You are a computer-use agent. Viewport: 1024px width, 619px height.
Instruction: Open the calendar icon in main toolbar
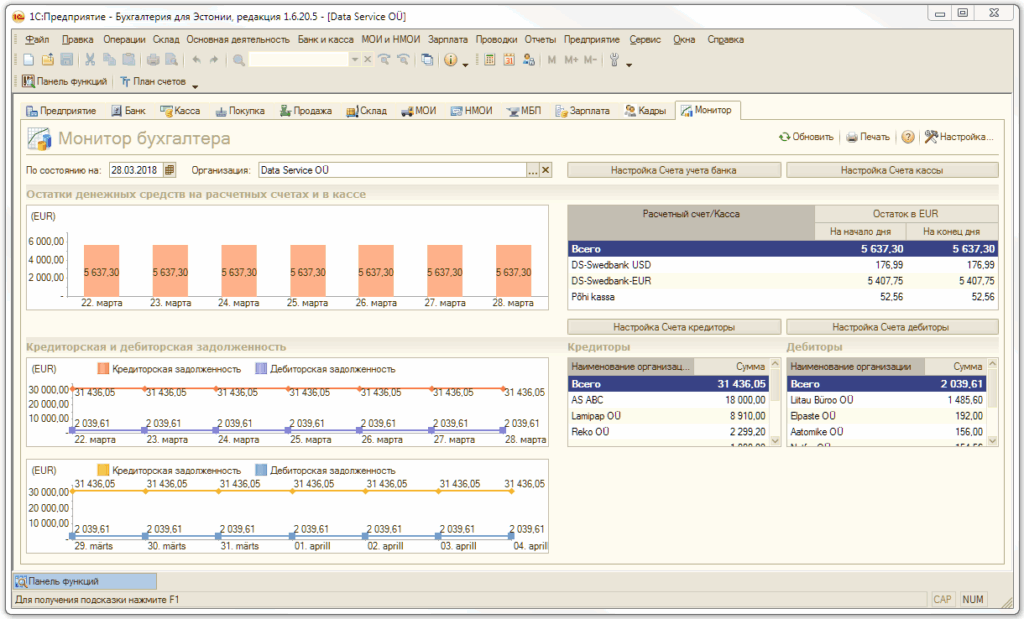(x=509, y=60)
